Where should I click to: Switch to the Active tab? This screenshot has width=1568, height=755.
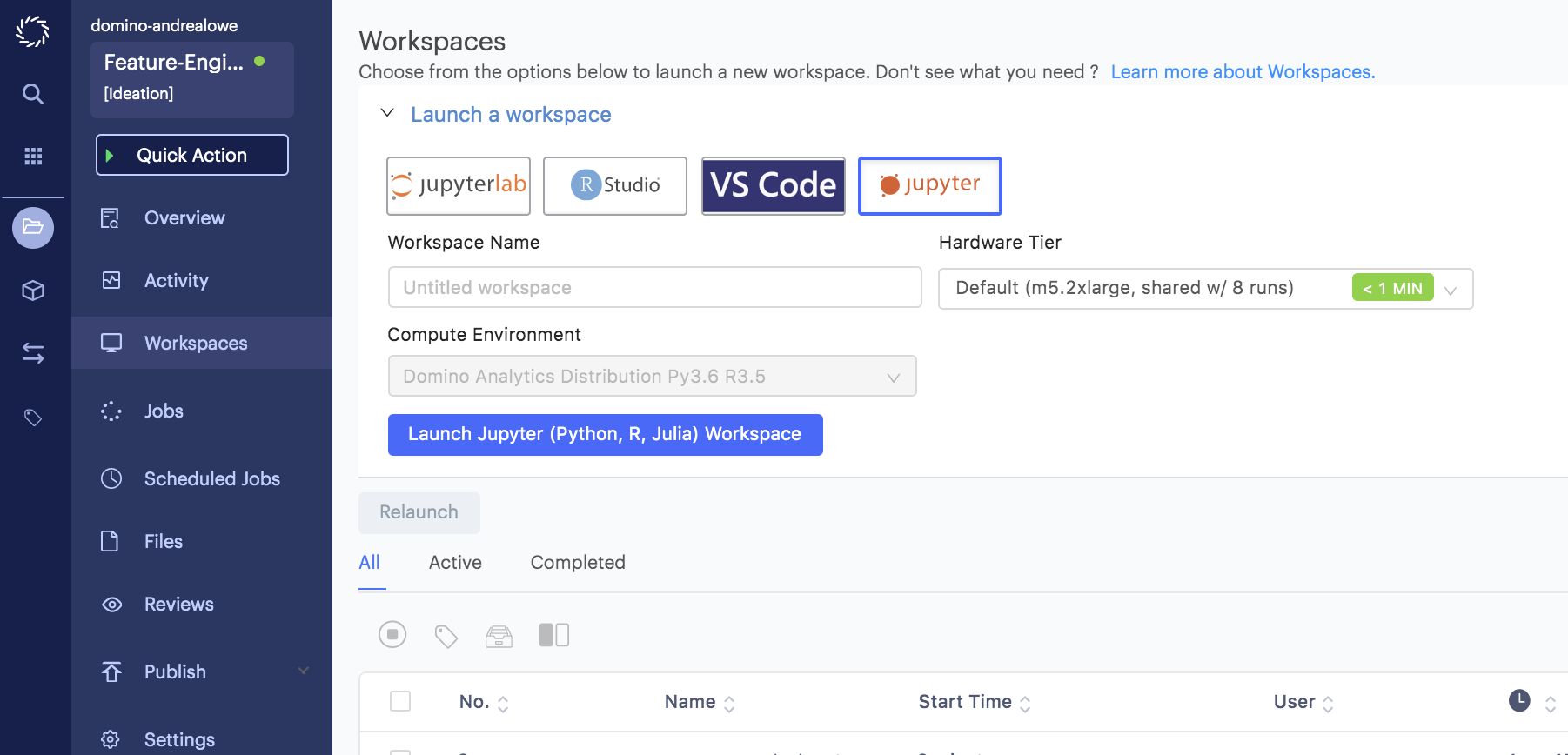(455, 563)
